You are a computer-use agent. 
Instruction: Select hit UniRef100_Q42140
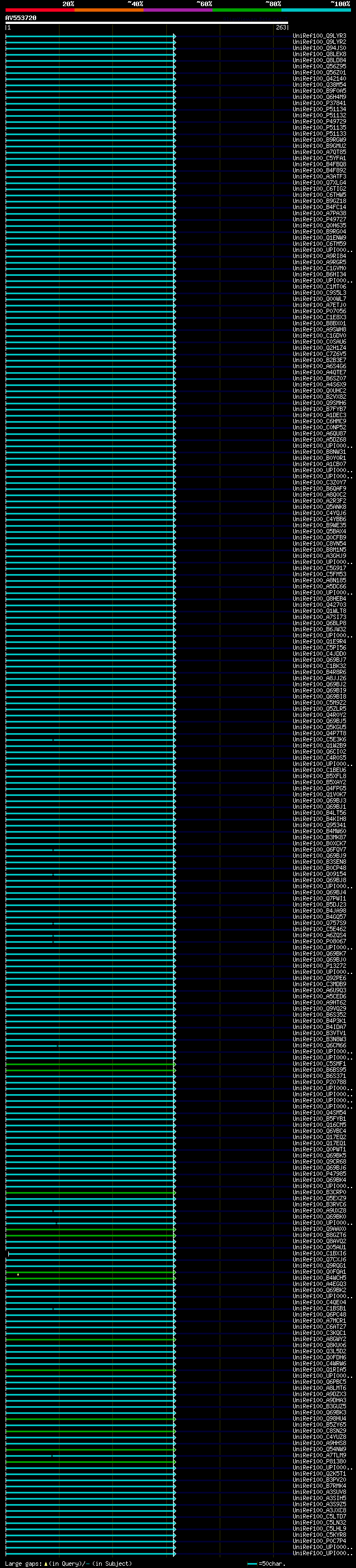tap(319, 78)
